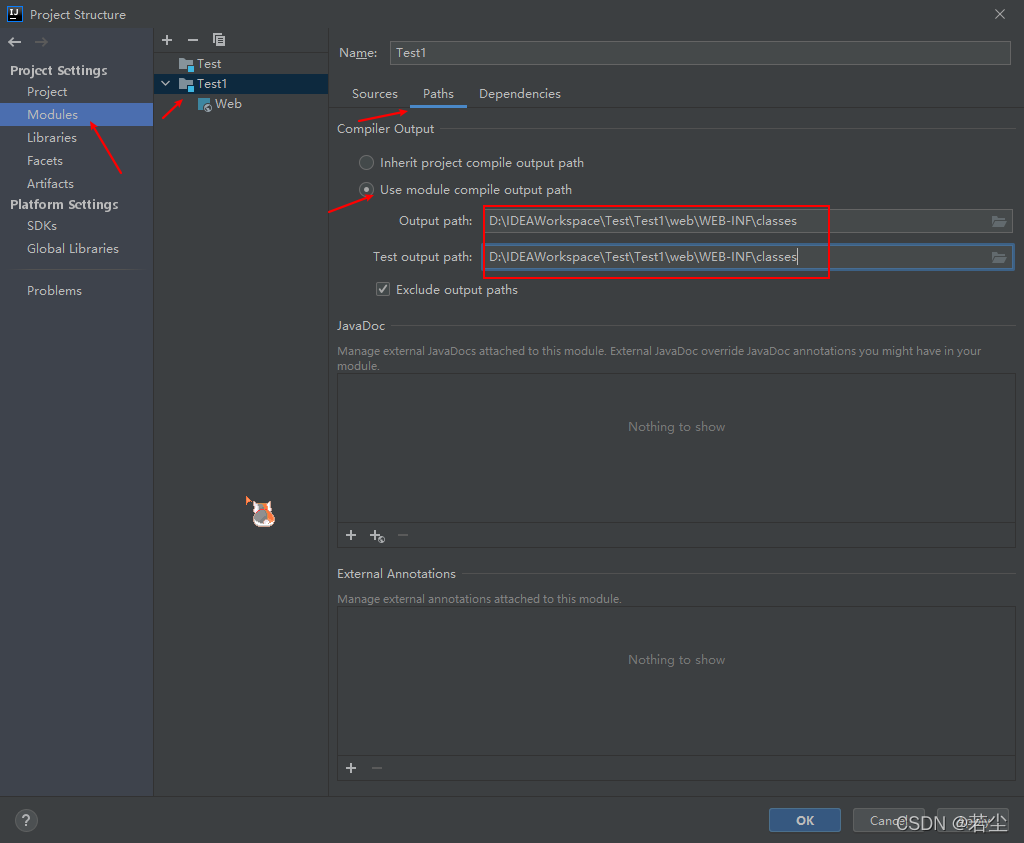Click the Cancel button

coord(889,820)
